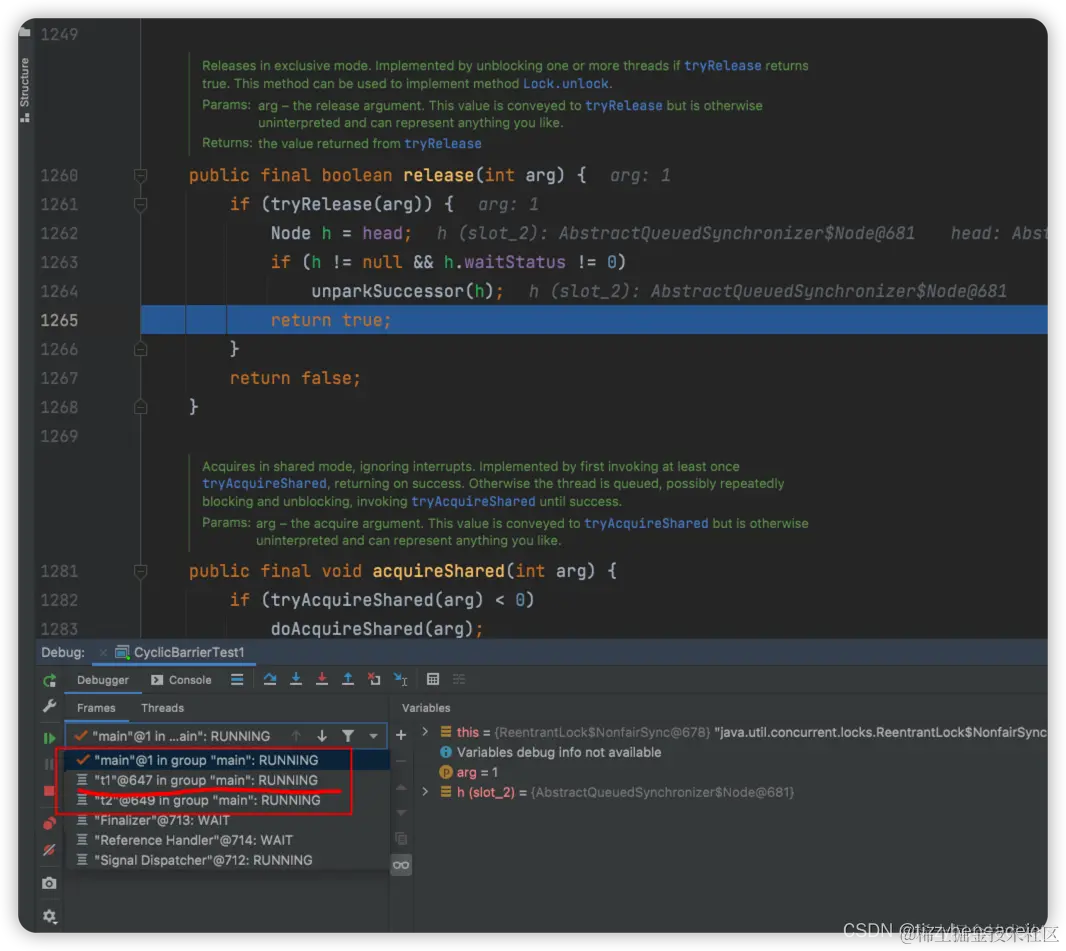Viewport: 1066px width, 951px height.
Task: Open the Structure tool window in the sidebar
Action: (24, 89)
